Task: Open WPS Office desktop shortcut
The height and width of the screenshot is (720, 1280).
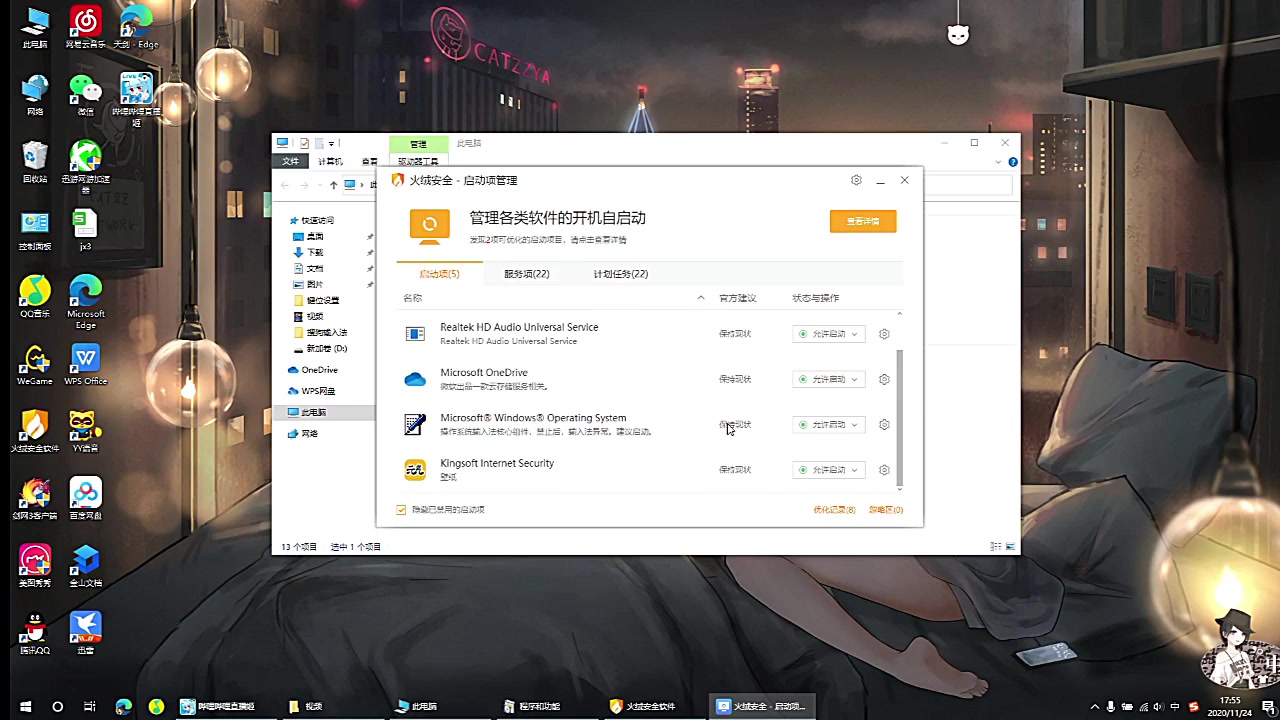Action: click(x=85, y=364)
